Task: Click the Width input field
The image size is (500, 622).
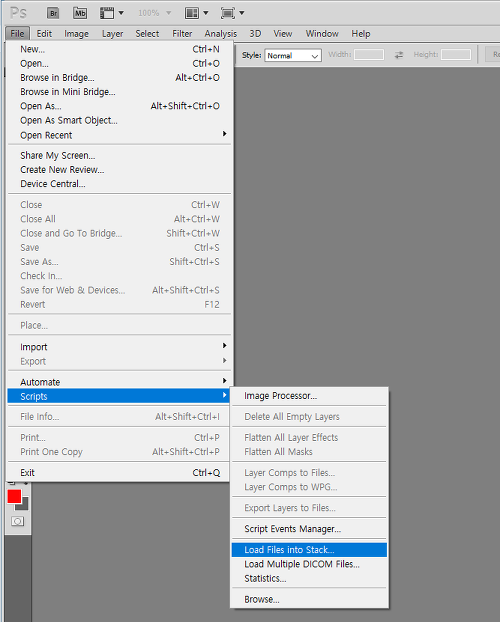Action: point(369,55)
